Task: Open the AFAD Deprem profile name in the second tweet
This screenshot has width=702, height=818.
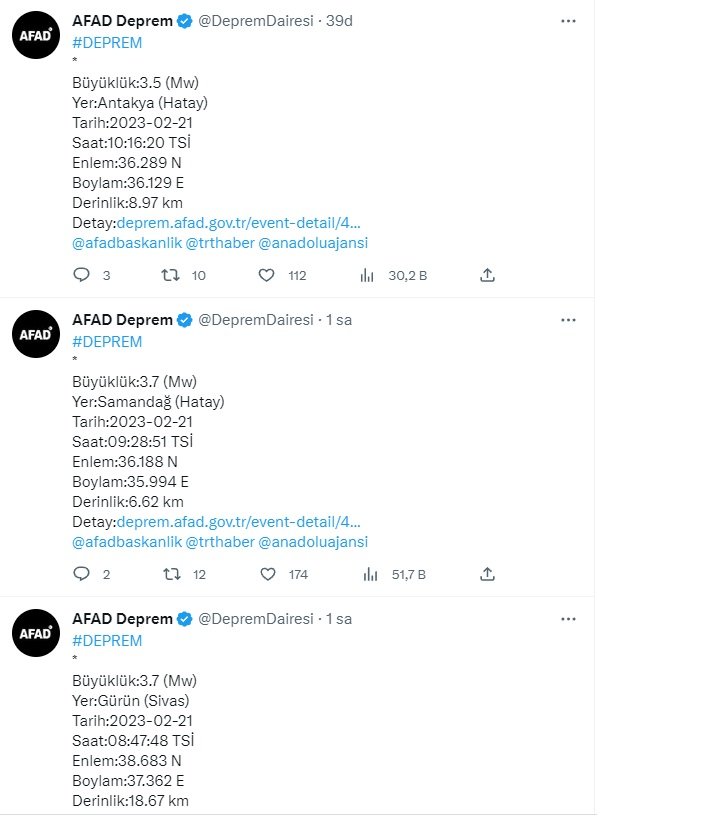Action: pos(122,320)
